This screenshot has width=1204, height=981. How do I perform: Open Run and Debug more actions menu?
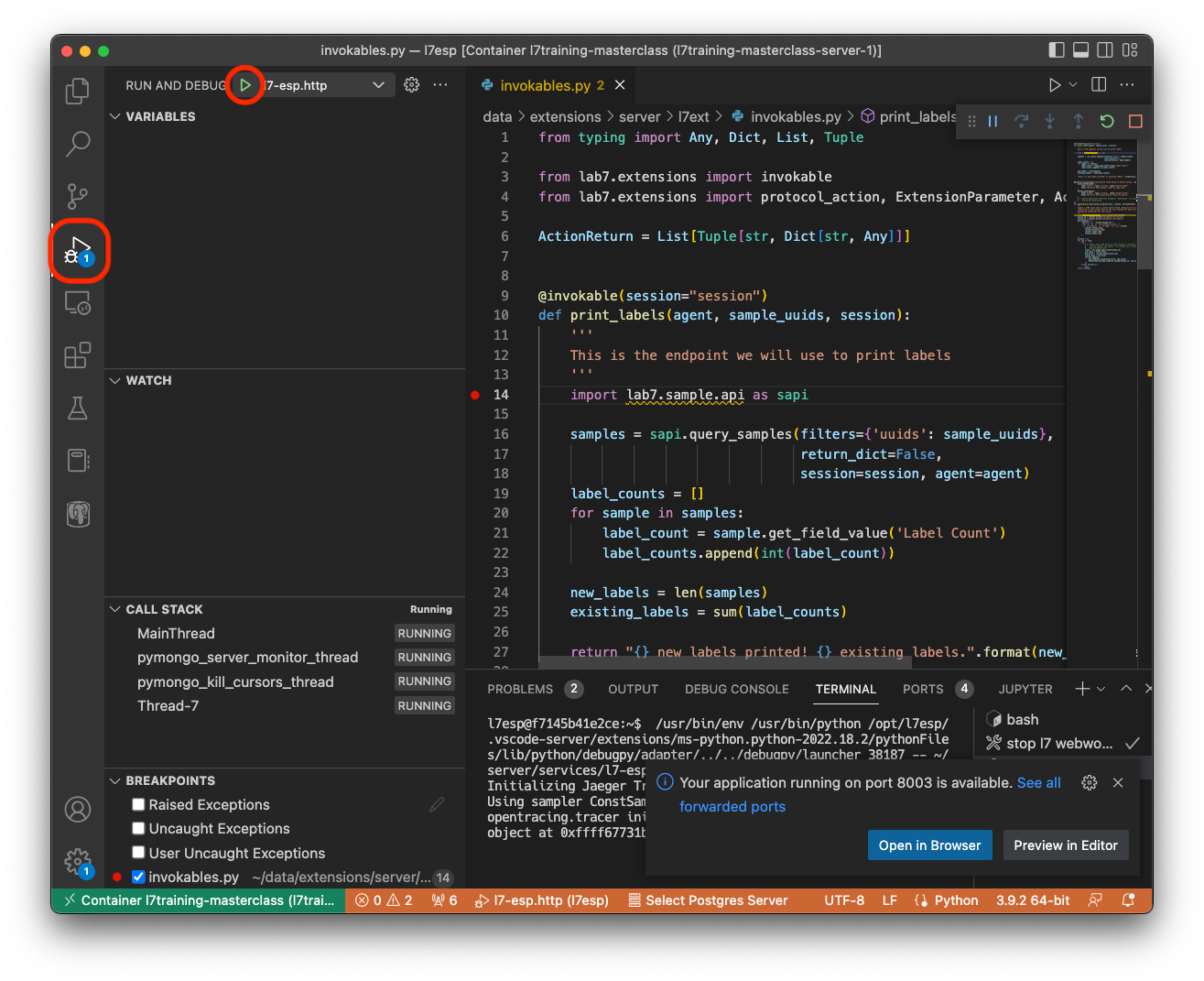(x=440, y=85)
